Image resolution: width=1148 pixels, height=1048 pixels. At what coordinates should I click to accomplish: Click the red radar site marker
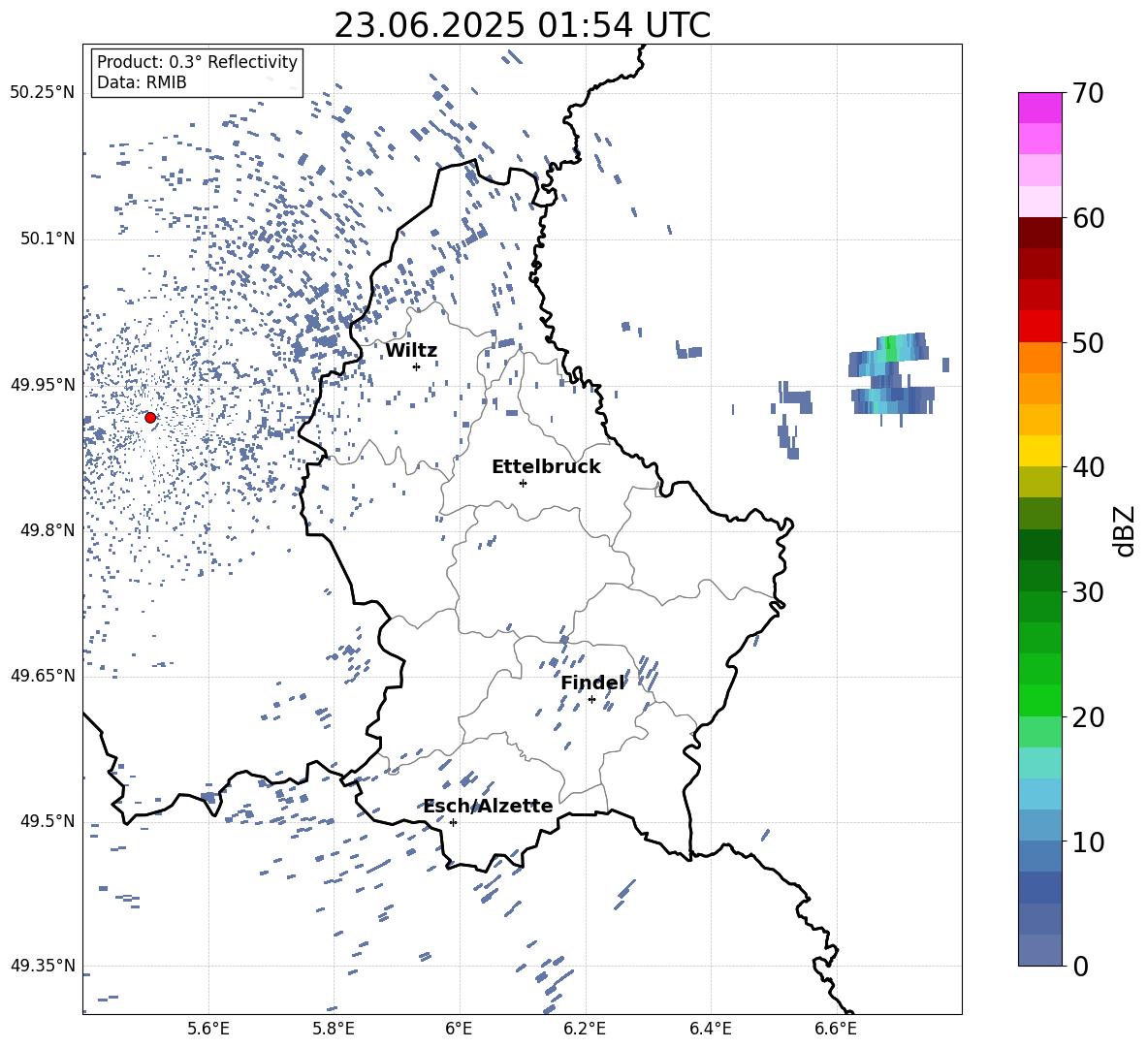150,418
